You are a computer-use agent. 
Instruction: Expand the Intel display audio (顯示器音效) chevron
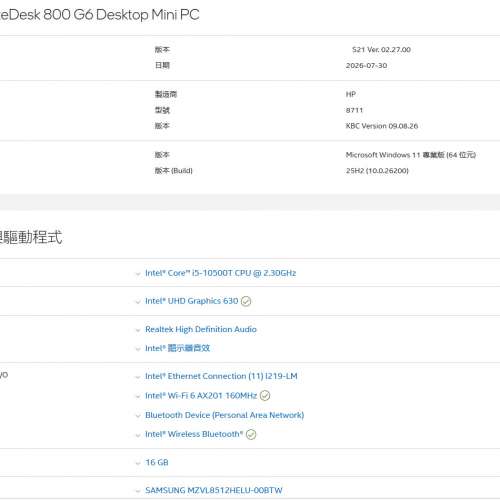coord(138,349)
